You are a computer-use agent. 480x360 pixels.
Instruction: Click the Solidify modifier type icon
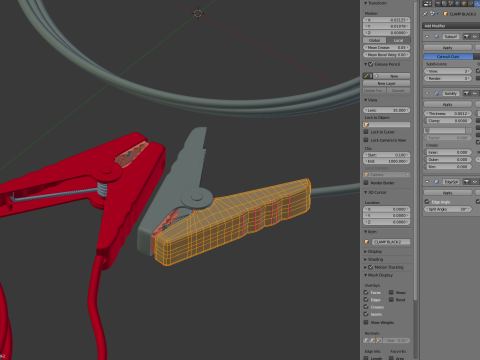coord(437,93)
